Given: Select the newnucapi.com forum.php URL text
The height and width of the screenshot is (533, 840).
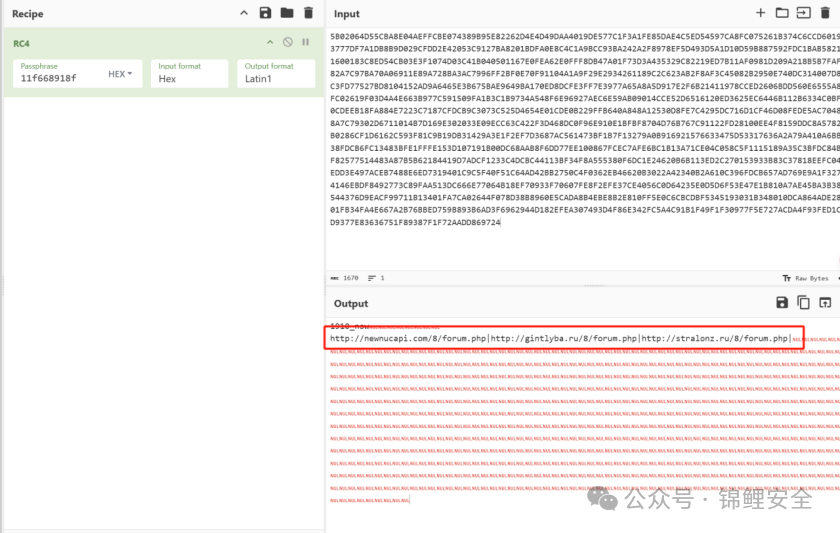Looking at the screenshot, I should pyautogui.click(x=408, y=339).
